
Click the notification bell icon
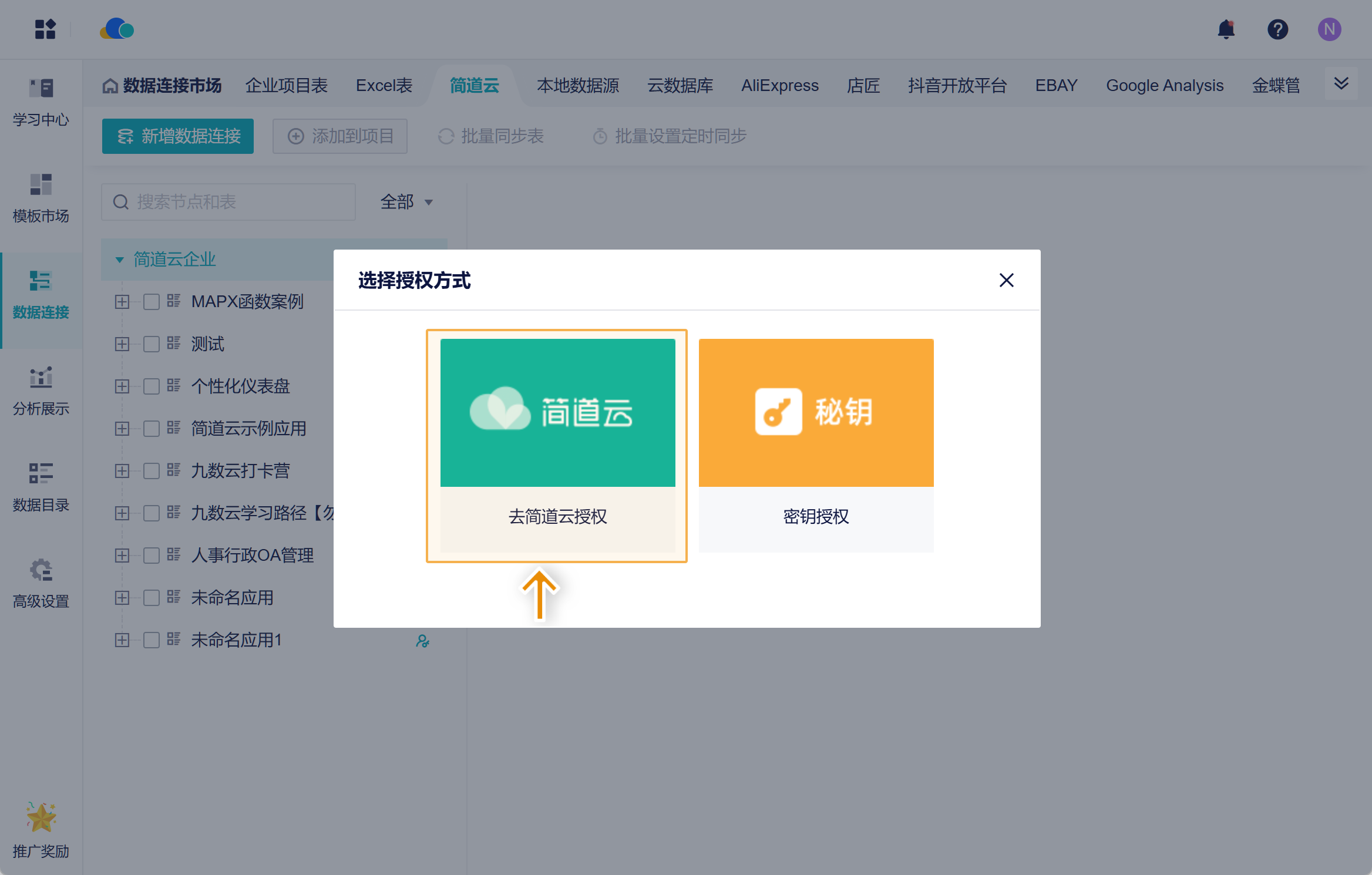click(1226, 29)
